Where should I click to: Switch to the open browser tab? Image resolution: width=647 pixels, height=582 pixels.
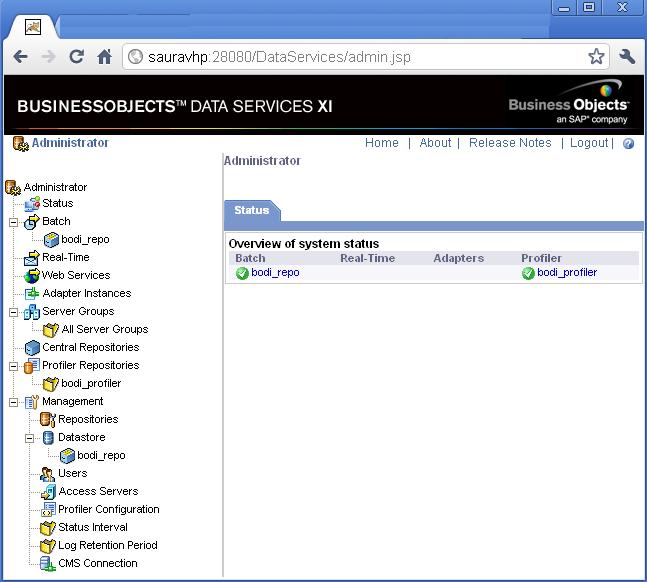(32, 27)
